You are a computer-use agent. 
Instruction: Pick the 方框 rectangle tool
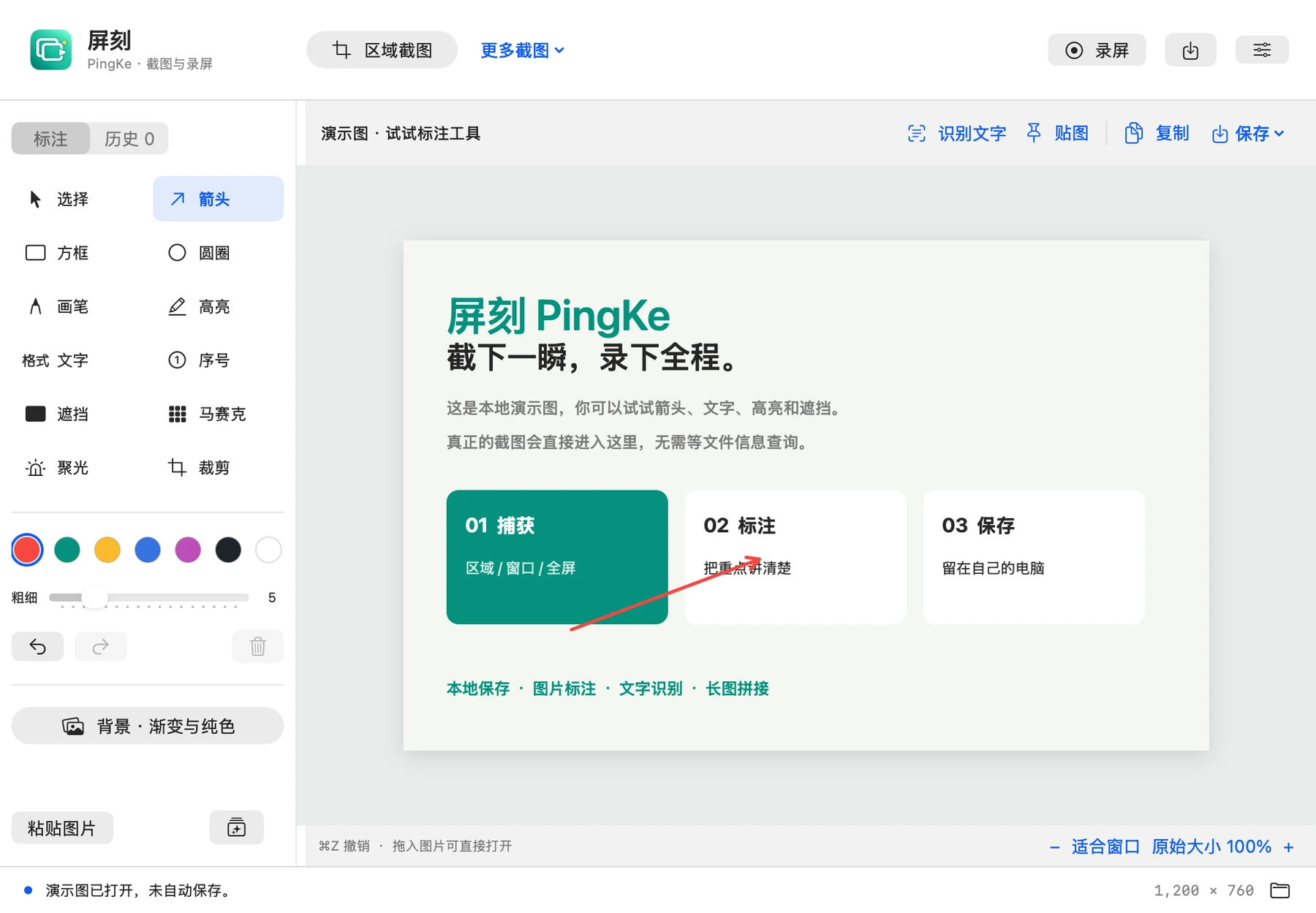[x=77, y=253]
